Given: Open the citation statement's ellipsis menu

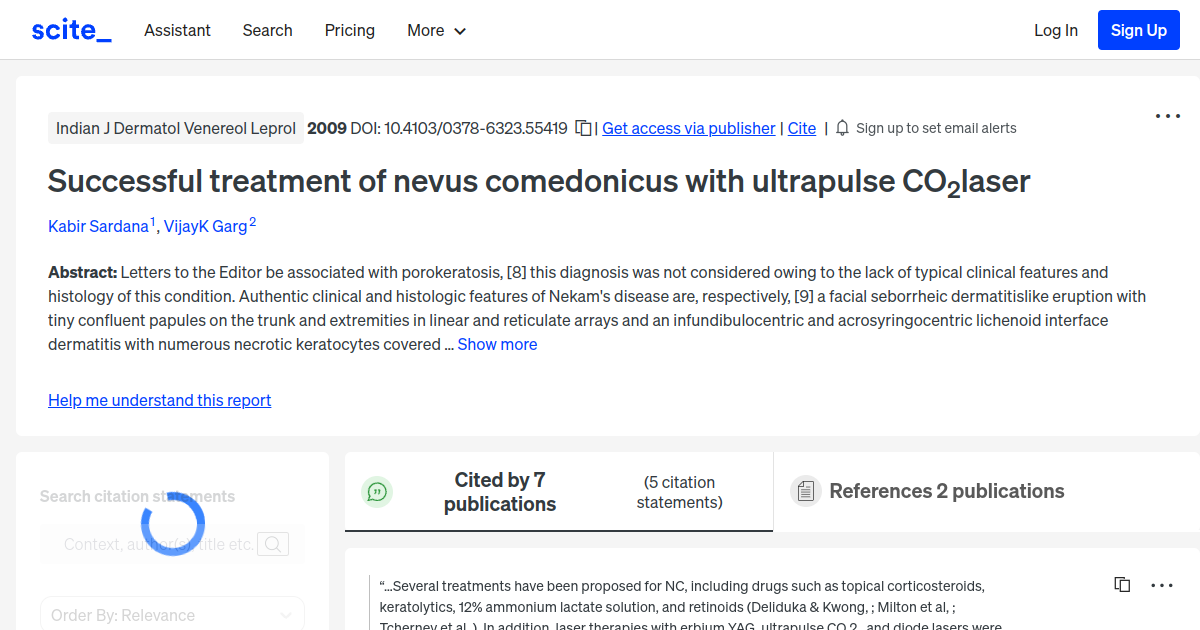Looking at the screenshot, I should pos(1161,585).
